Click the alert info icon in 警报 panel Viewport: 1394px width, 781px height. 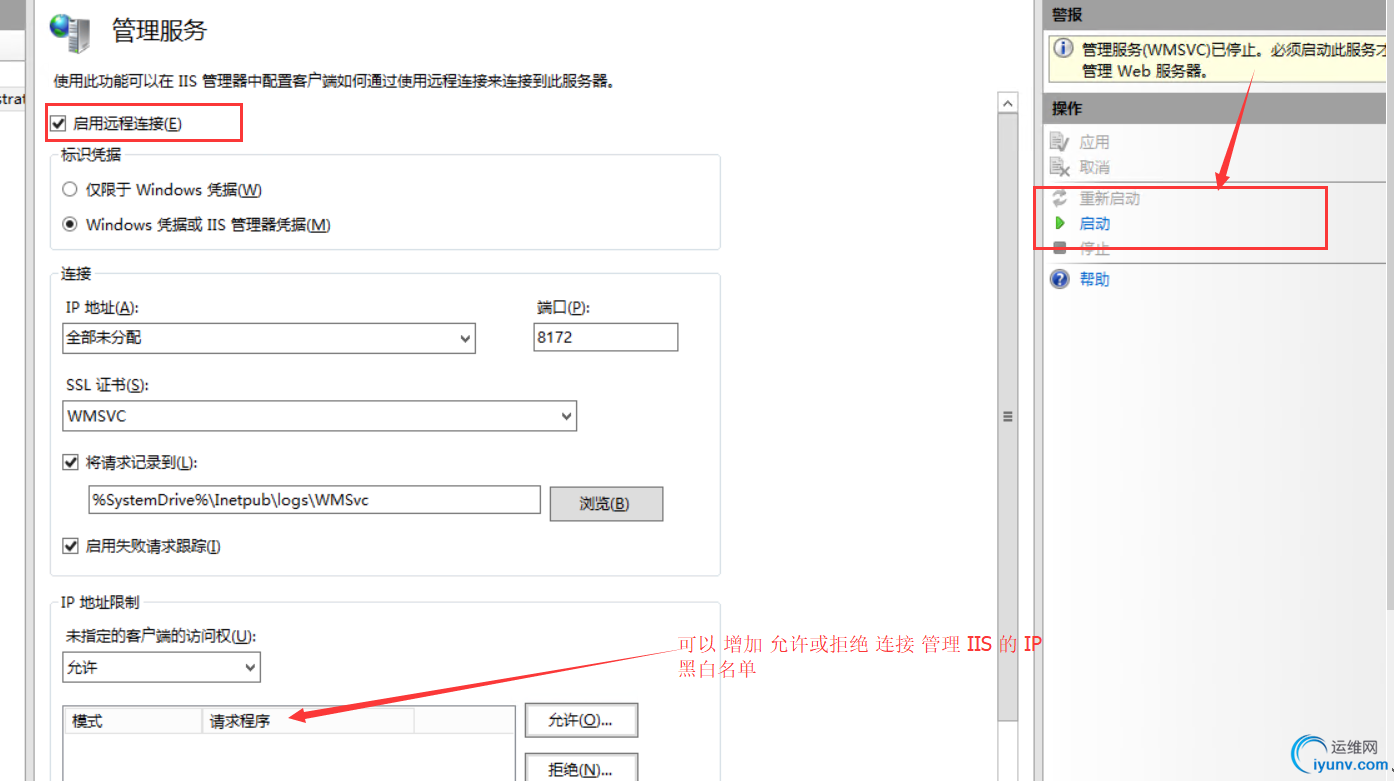(1064, 48)
